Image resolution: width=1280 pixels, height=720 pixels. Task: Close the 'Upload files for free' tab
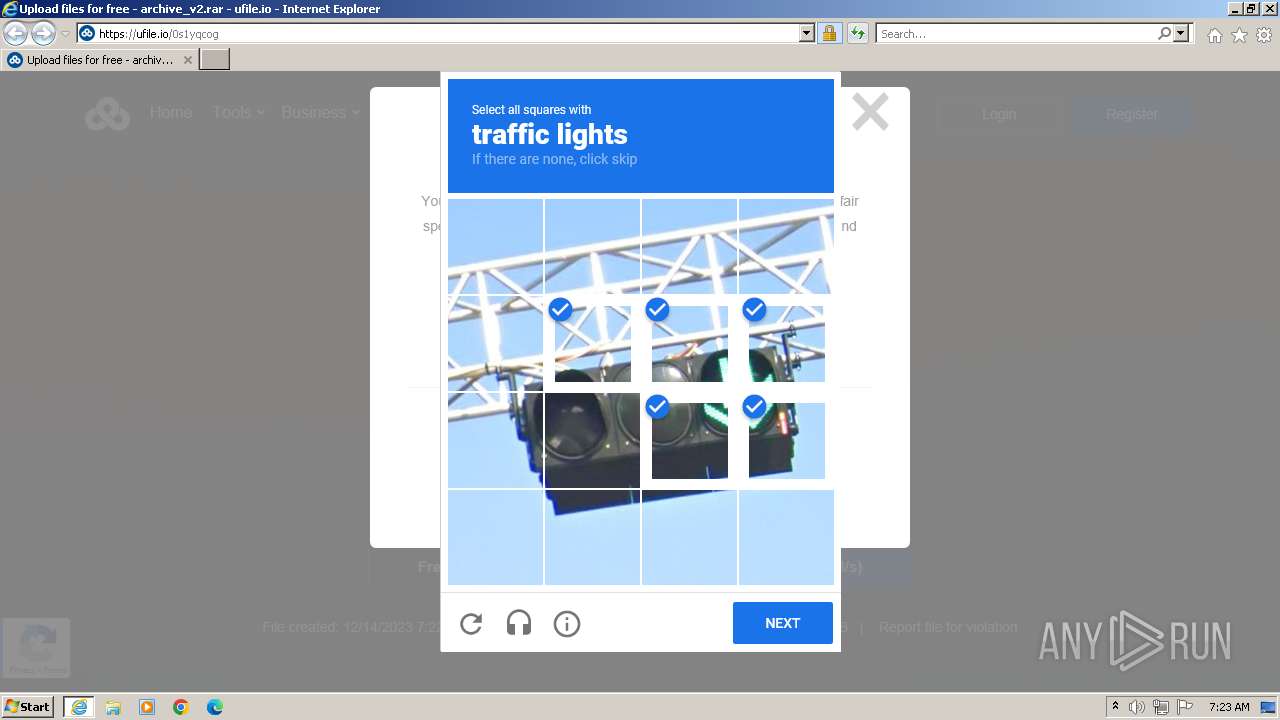pyautogui.click(x=187, y=60)
